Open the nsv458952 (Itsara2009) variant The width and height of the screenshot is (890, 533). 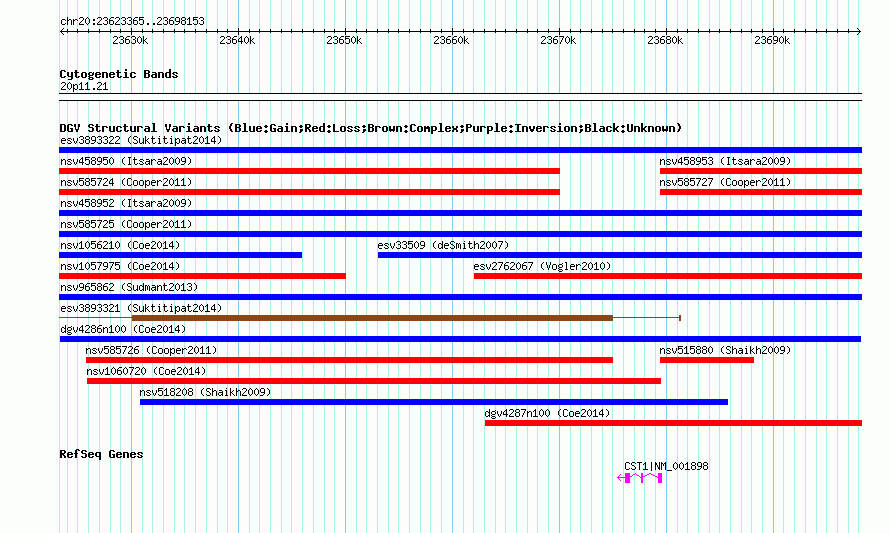(x=126, y=203)
